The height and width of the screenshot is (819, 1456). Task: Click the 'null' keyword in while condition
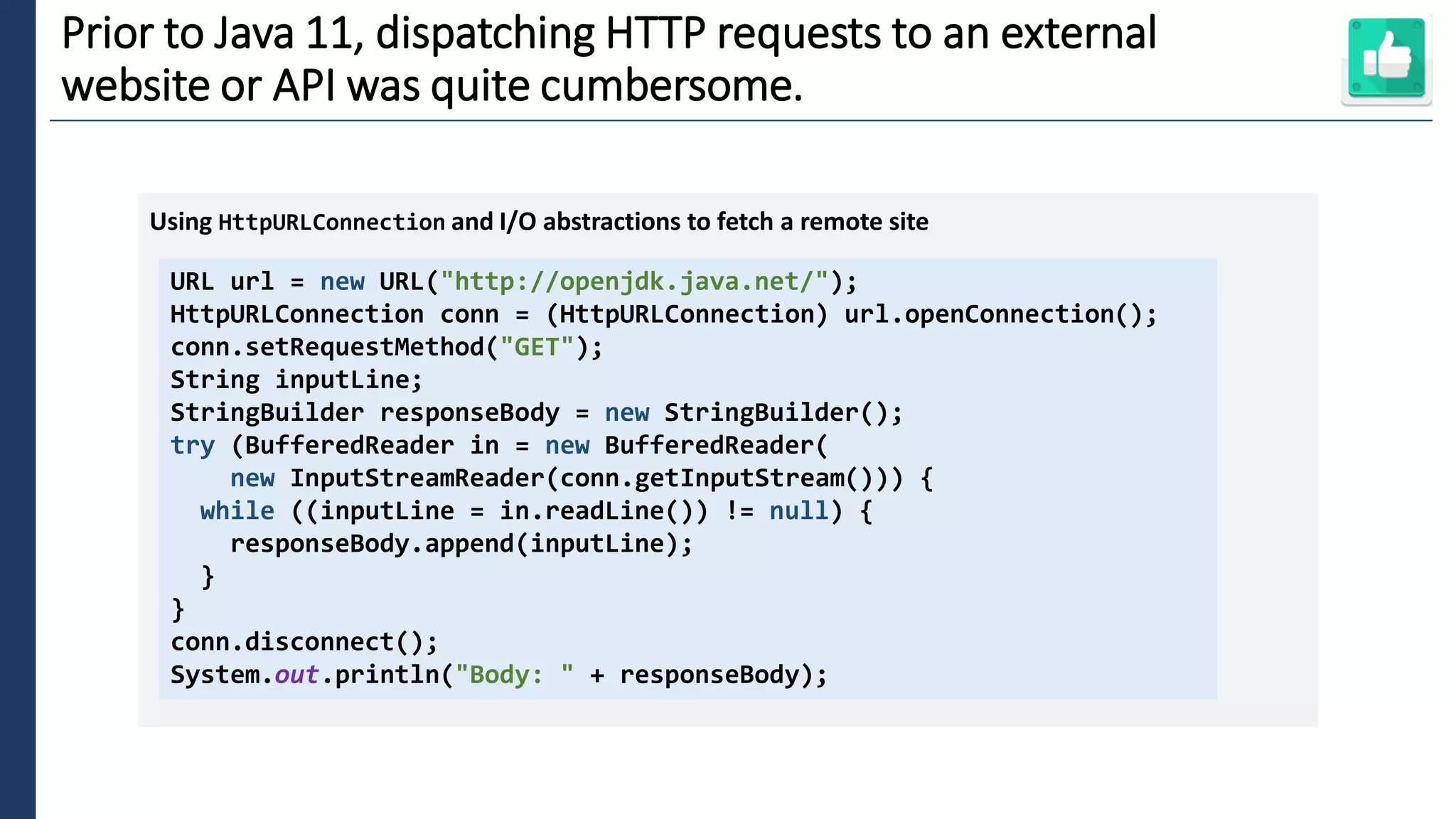pos(798,510)
